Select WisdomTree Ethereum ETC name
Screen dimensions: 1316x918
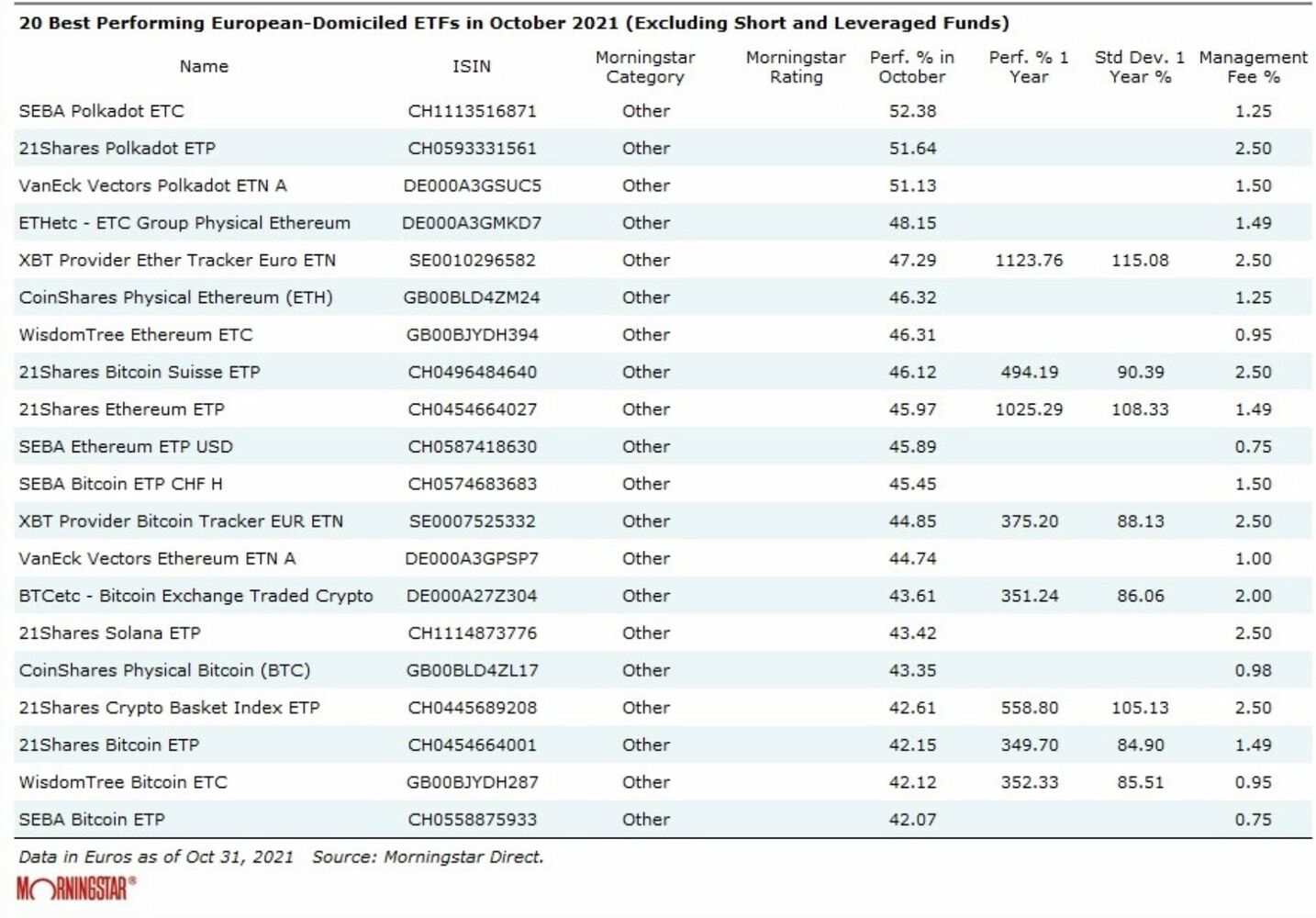(x=136, y=335)
